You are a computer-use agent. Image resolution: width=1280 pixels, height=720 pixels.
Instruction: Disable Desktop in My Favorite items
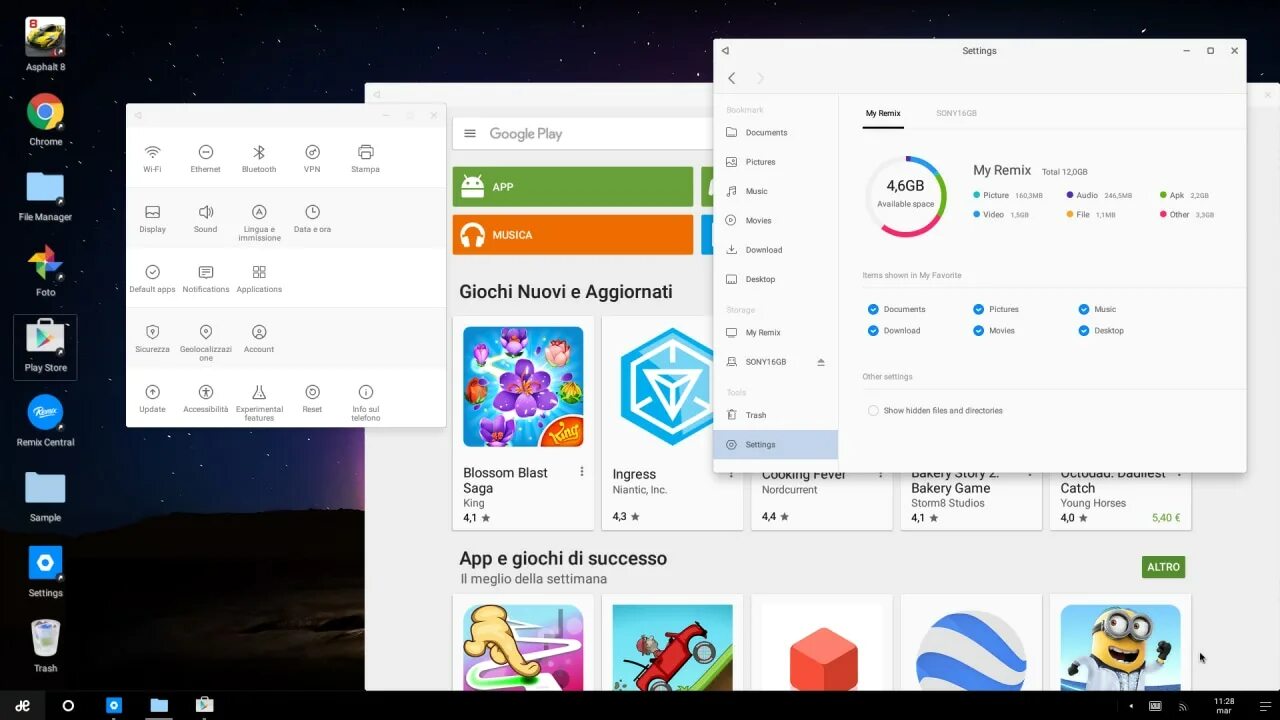point(1083,330)
